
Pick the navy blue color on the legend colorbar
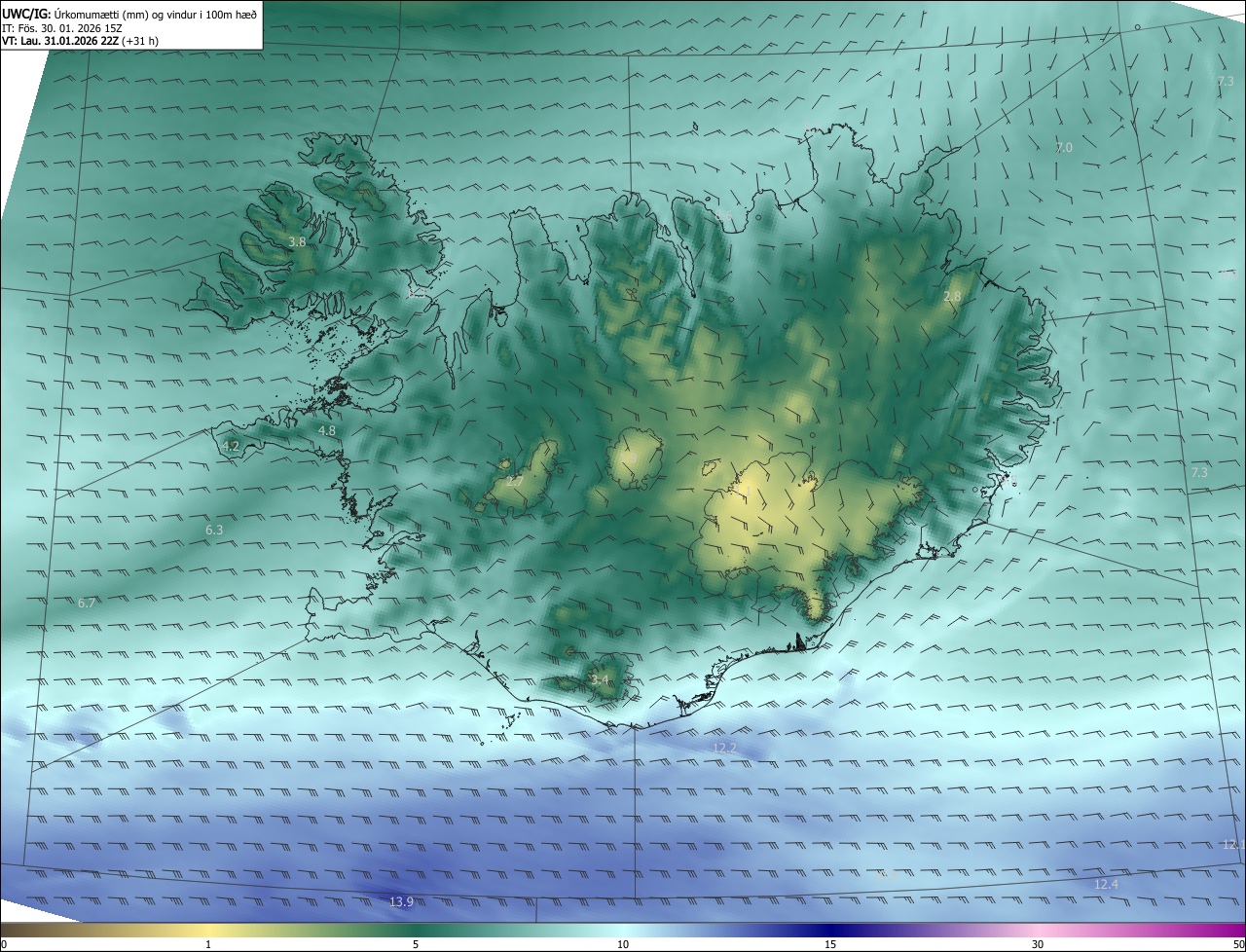[830, 931]
